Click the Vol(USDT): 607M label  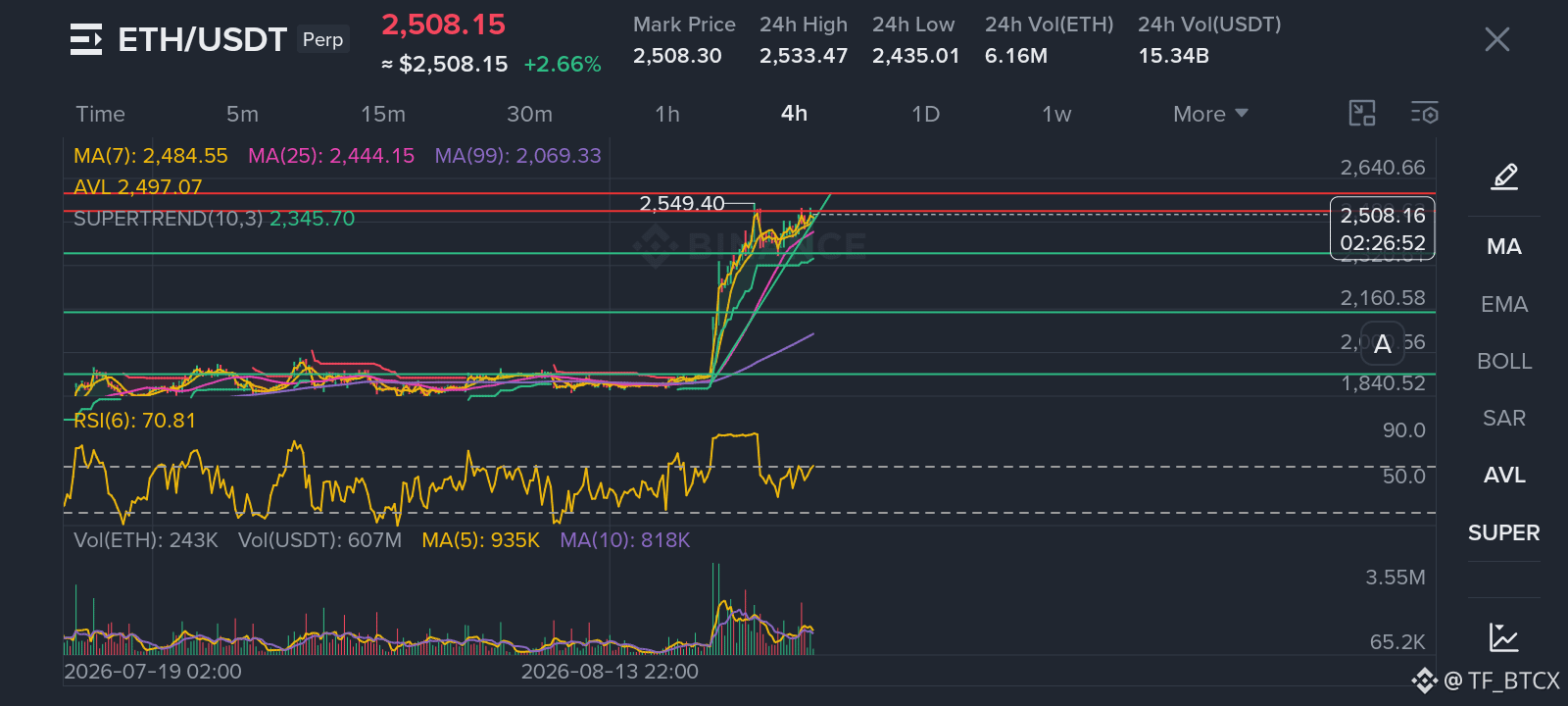[x=319, y=540]
